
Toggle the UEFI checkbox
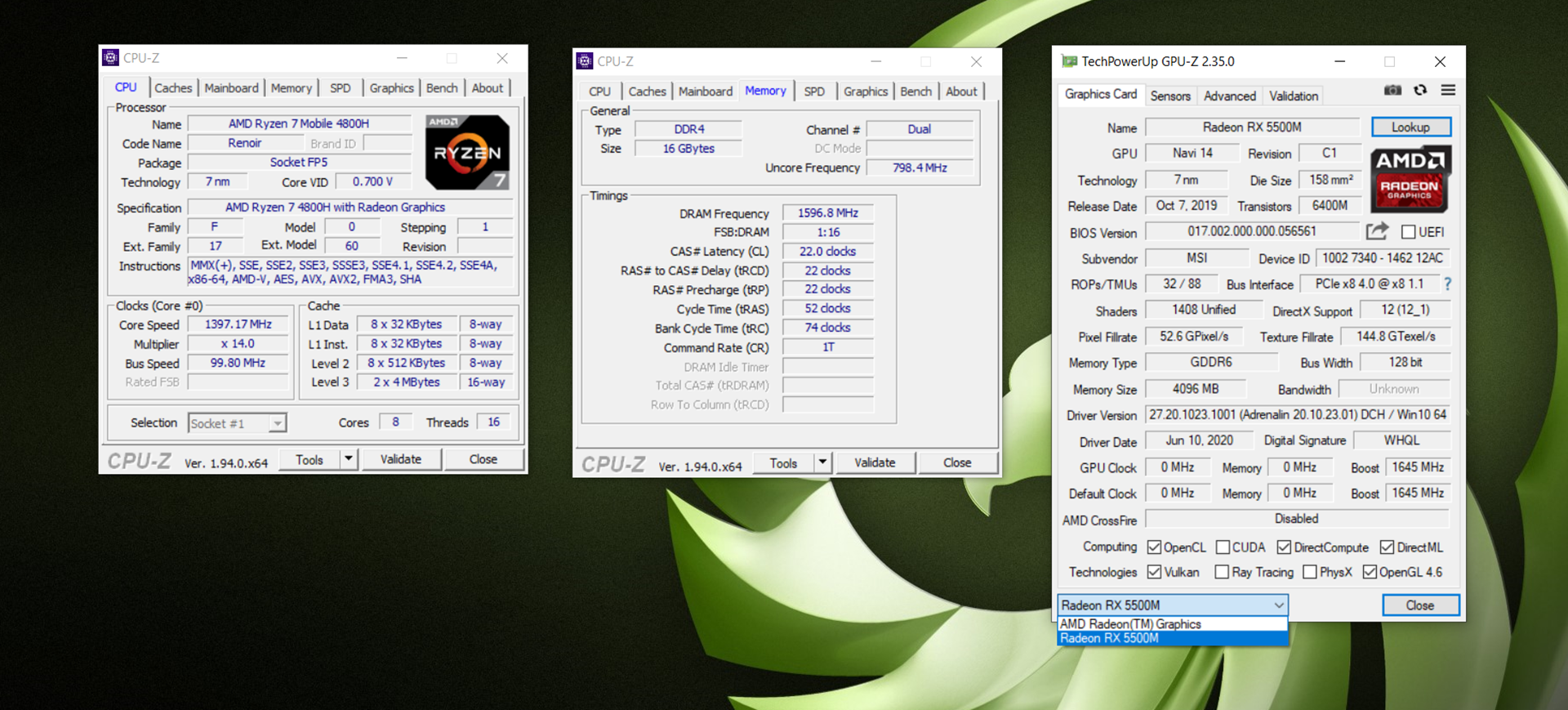tap(1408, 232)
